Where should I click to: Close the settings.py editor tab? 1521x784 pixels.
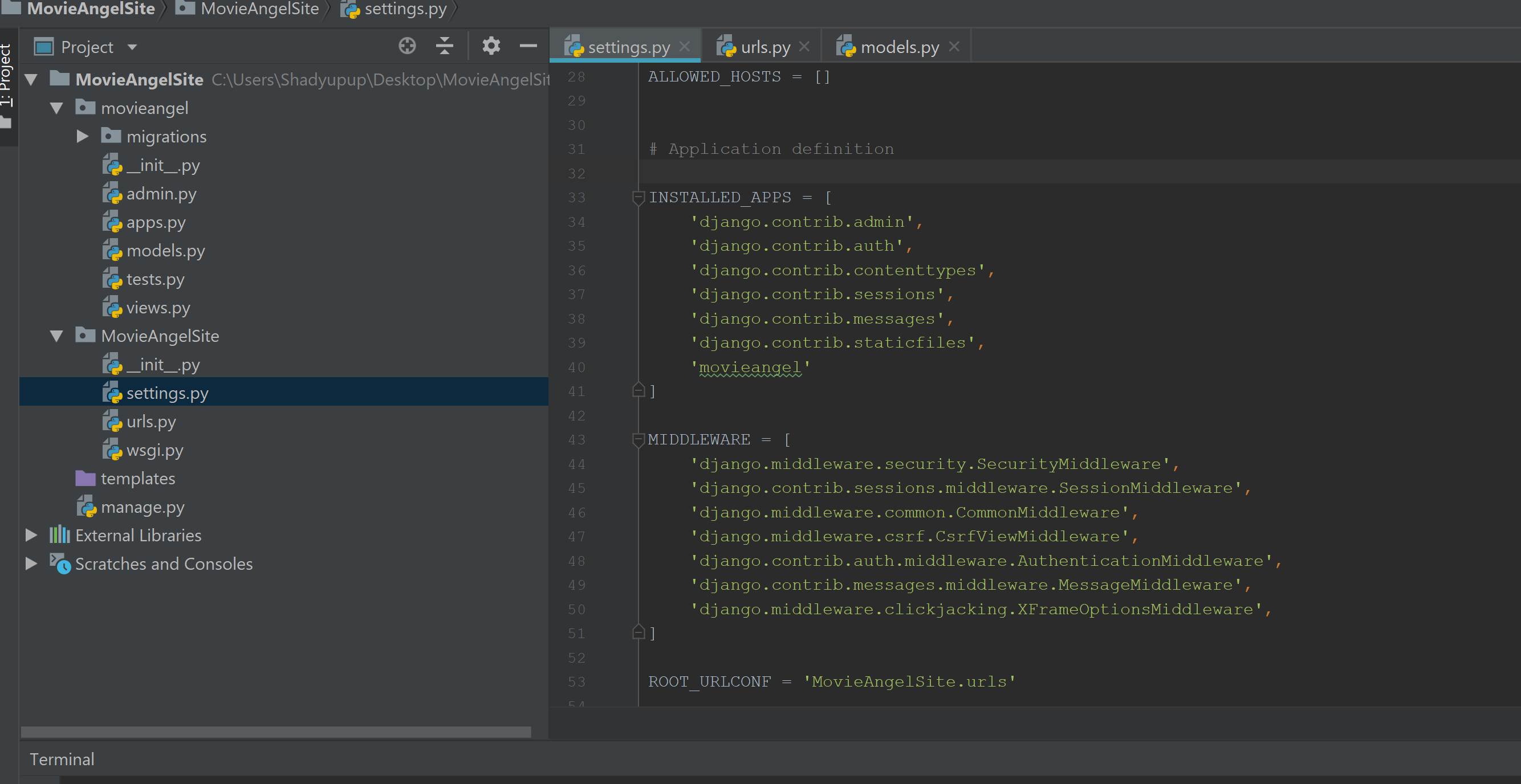tap(684, 47)
